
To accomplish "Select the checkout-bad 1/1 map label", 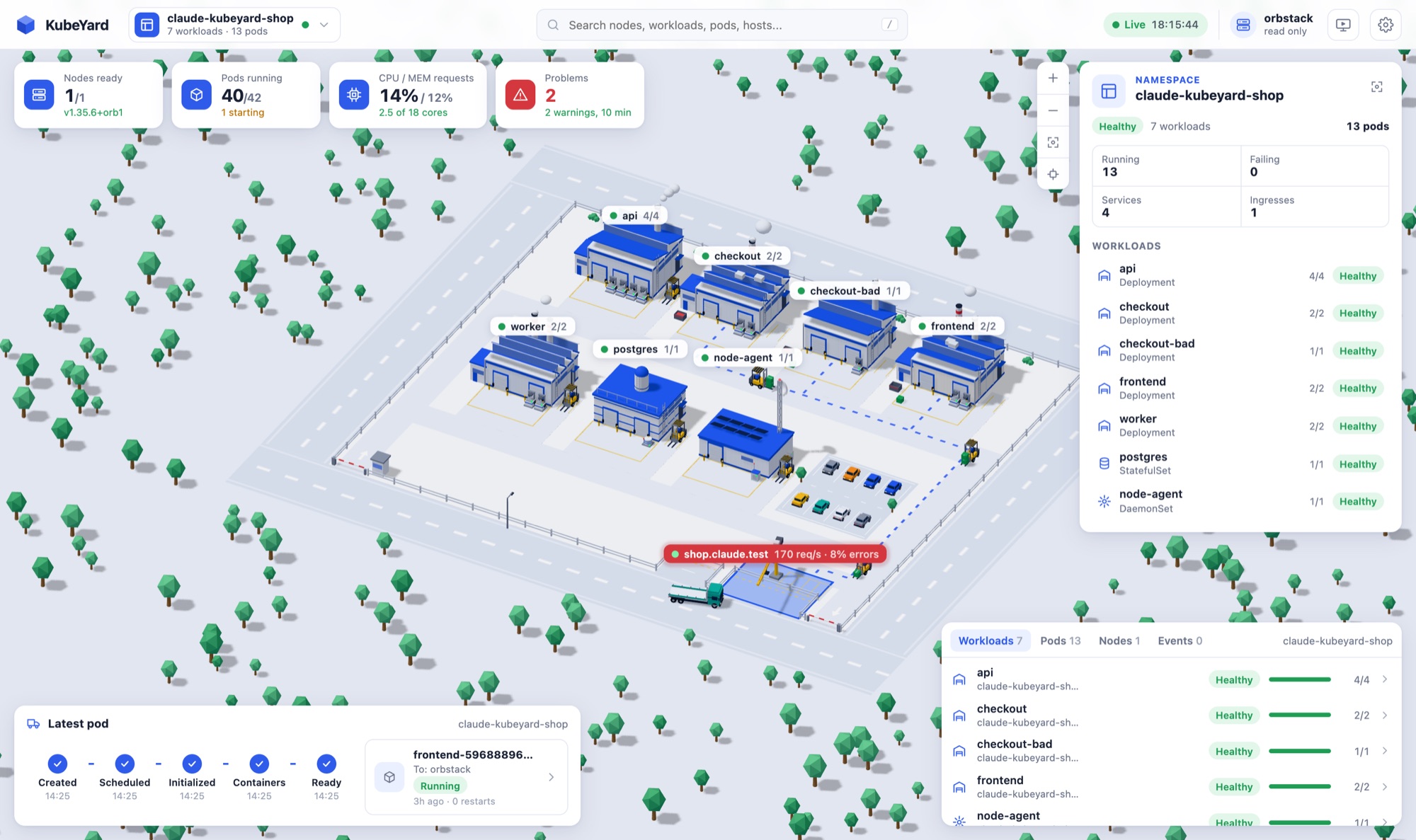I will click(849, 291).
